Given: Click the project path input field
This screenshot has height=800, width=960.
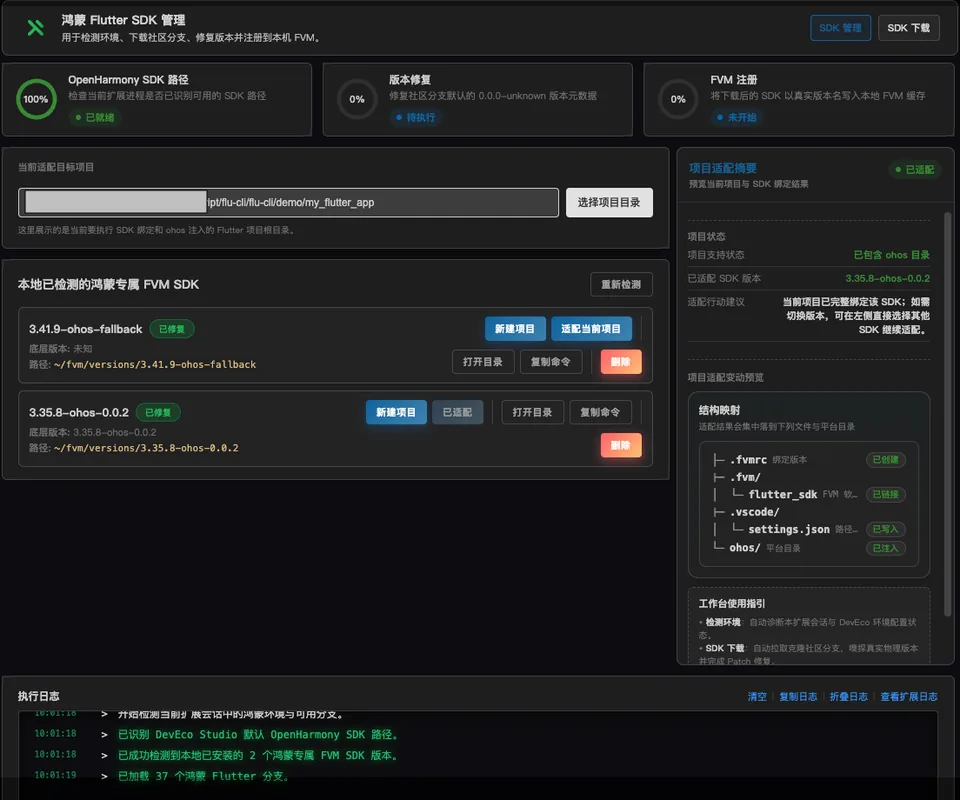Looking at the screenshot, I should (x=288, y=203).
